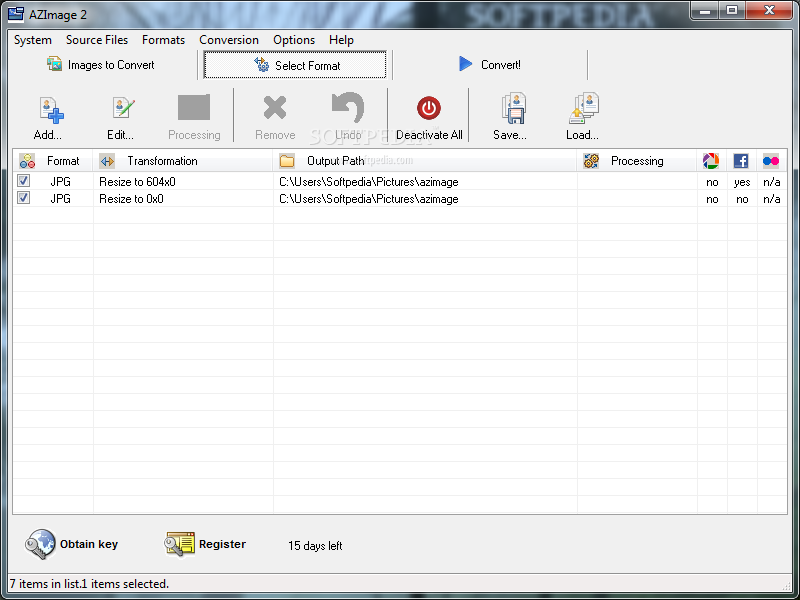Click the Add format icon
Image resolution: width=800 pixels, height=600 pixels.
click(52, 110)
